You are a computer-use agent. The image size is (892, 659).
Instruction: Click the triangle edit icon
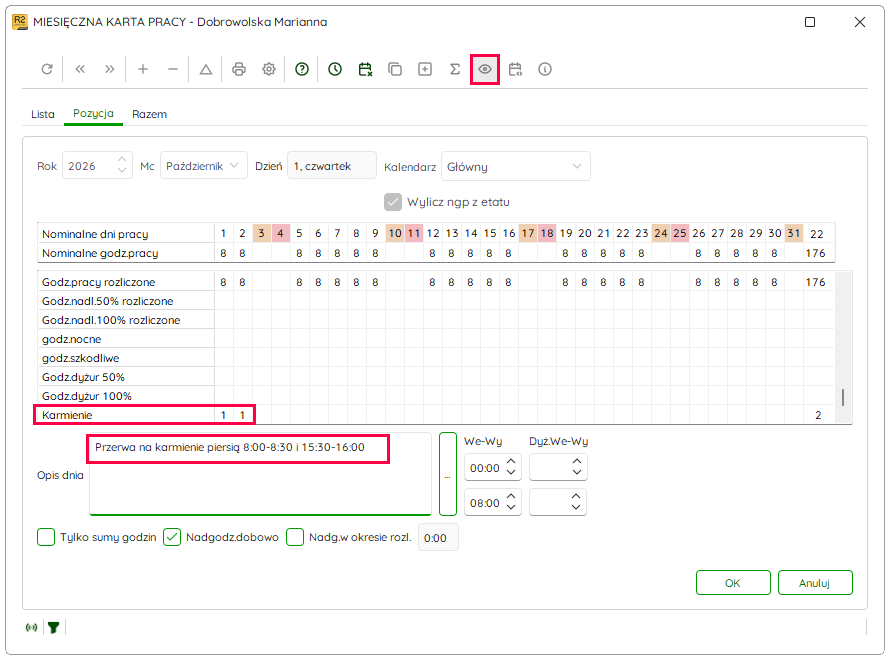coord(206,69)
